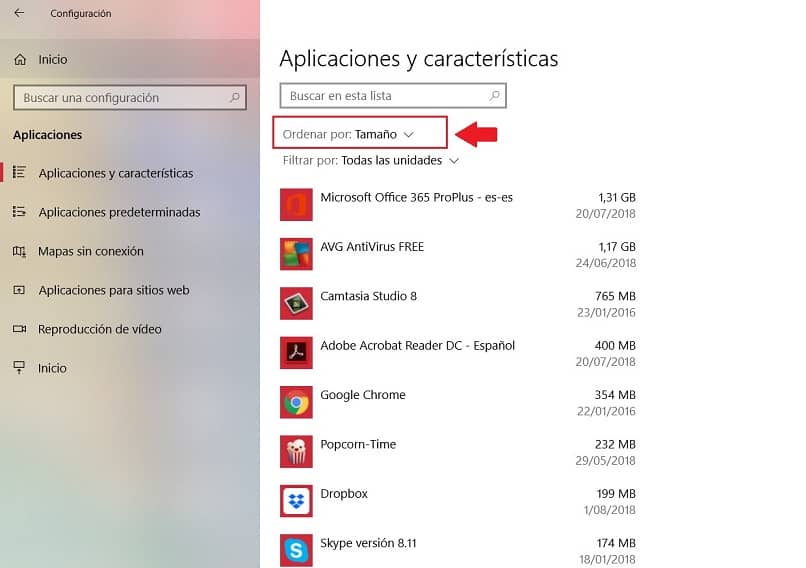Select the AVG AntiVirus FREE entry
This screenshot has height=568, width=806.
[458, 254]
